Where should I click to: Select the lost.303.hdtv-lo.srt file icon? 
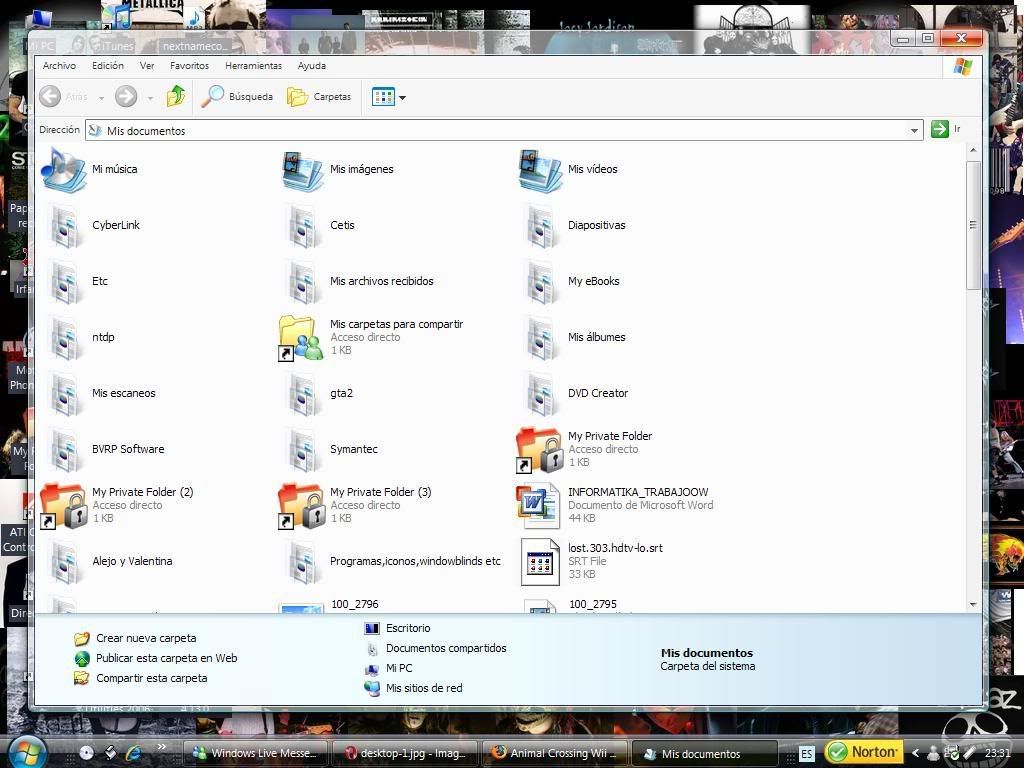(x=540, y=562)
